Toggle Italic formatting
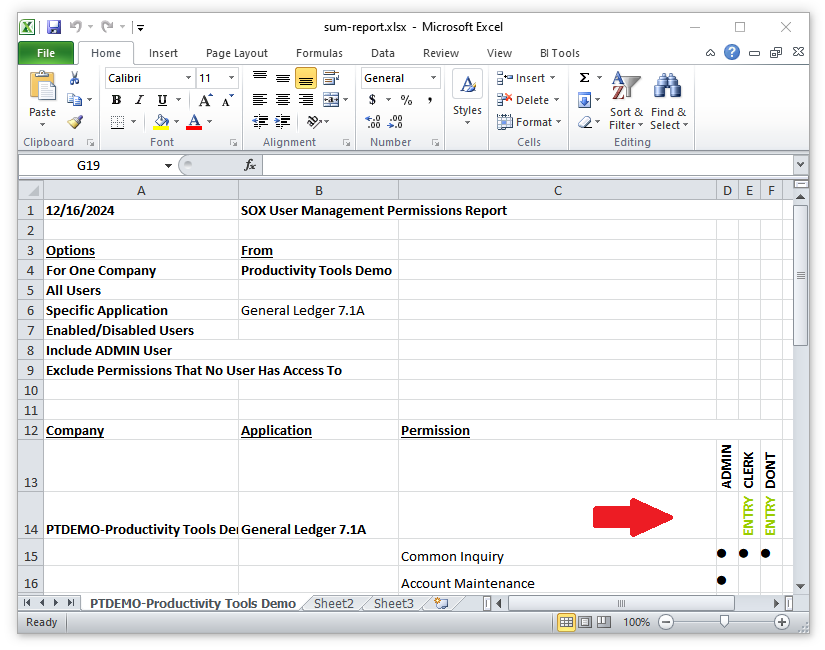Image resolution: width=825 pixels, height=650 pixels. pos(139,100)
